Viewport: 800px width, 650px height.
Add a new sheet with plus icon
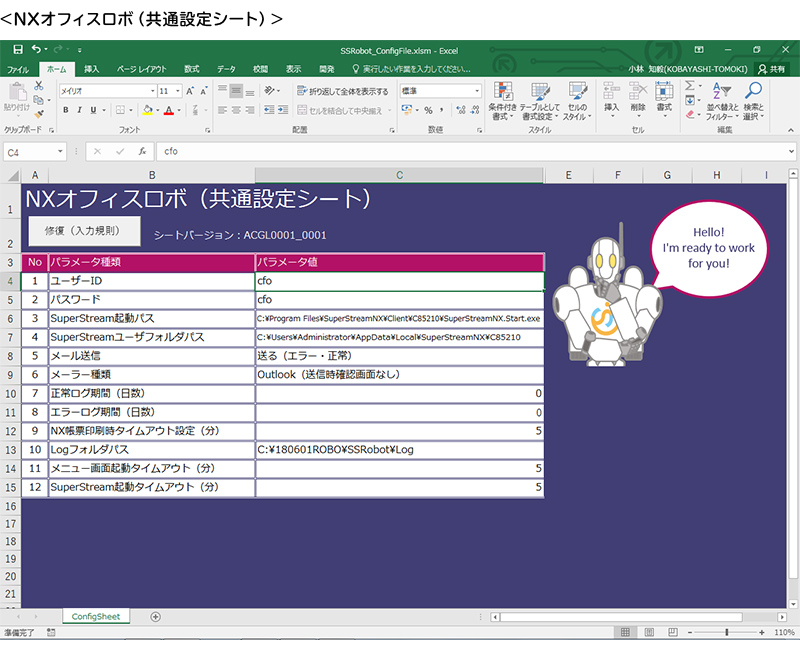click(156, 617)
